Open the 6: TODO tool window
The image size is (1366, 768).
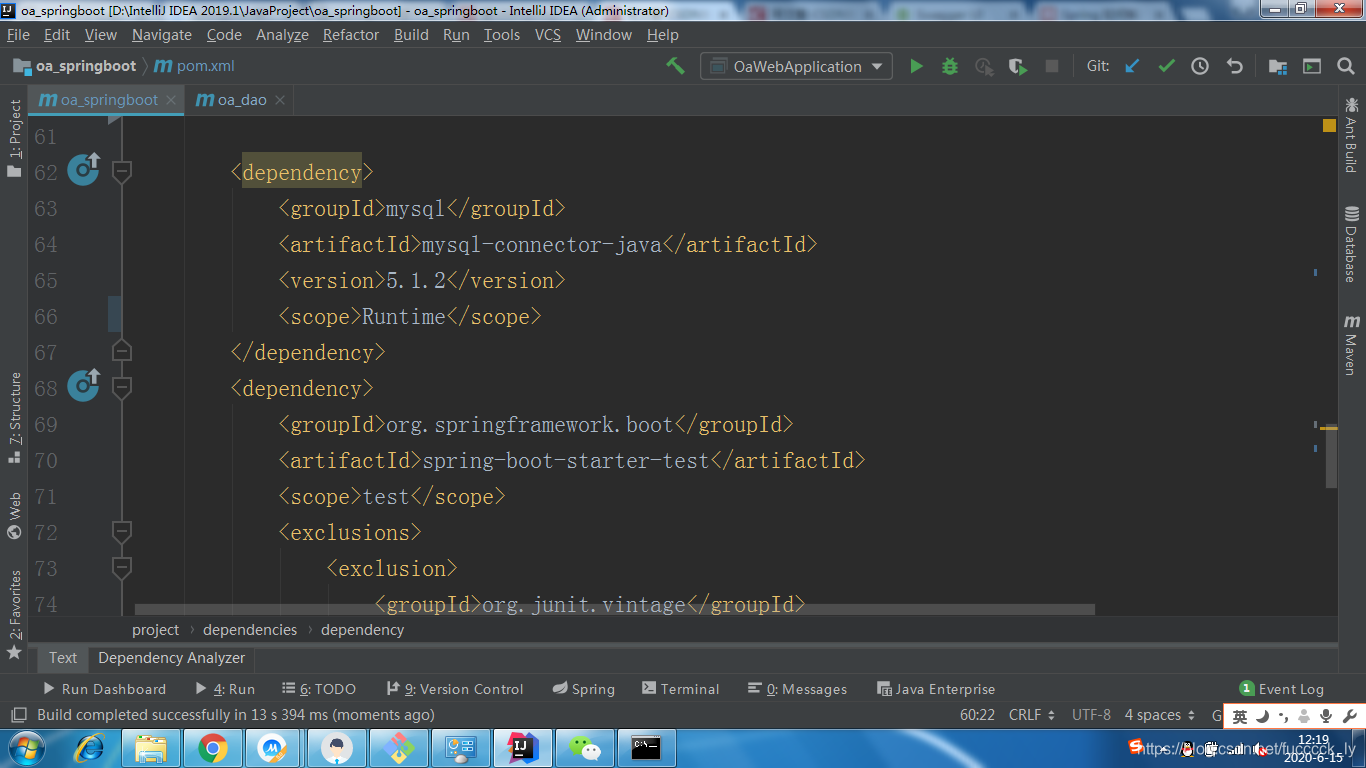click(319, 689)
